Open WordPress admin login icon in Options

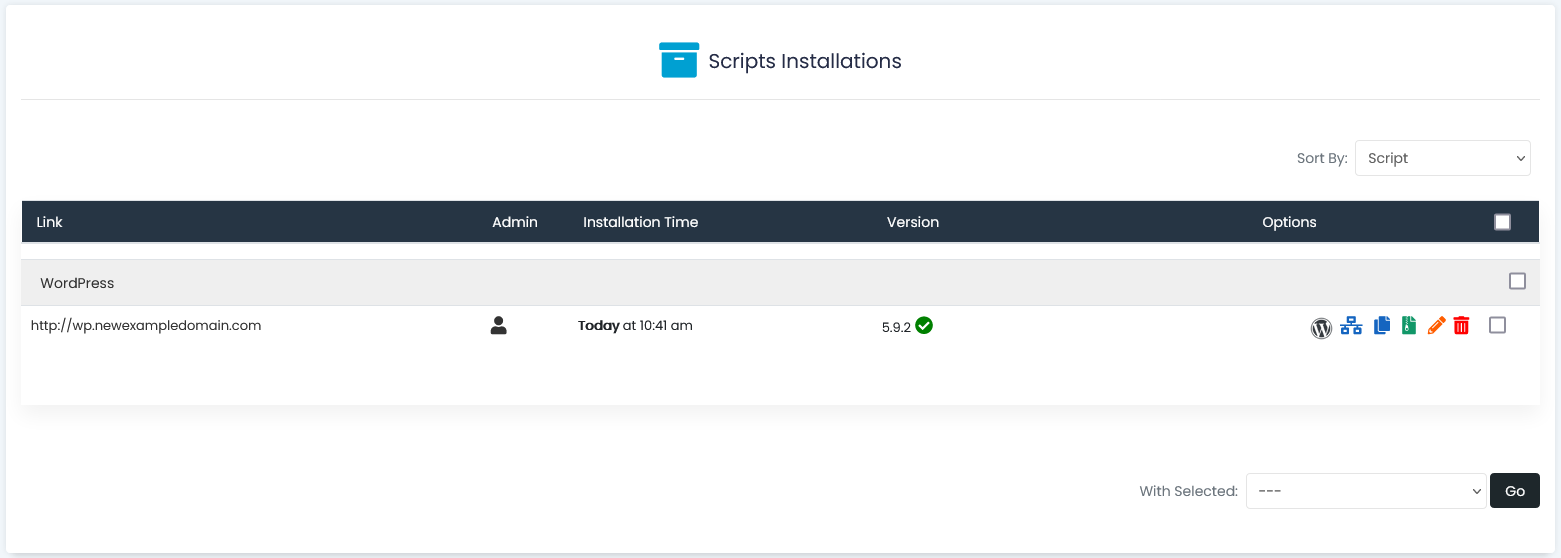[x=1321, y=327]
